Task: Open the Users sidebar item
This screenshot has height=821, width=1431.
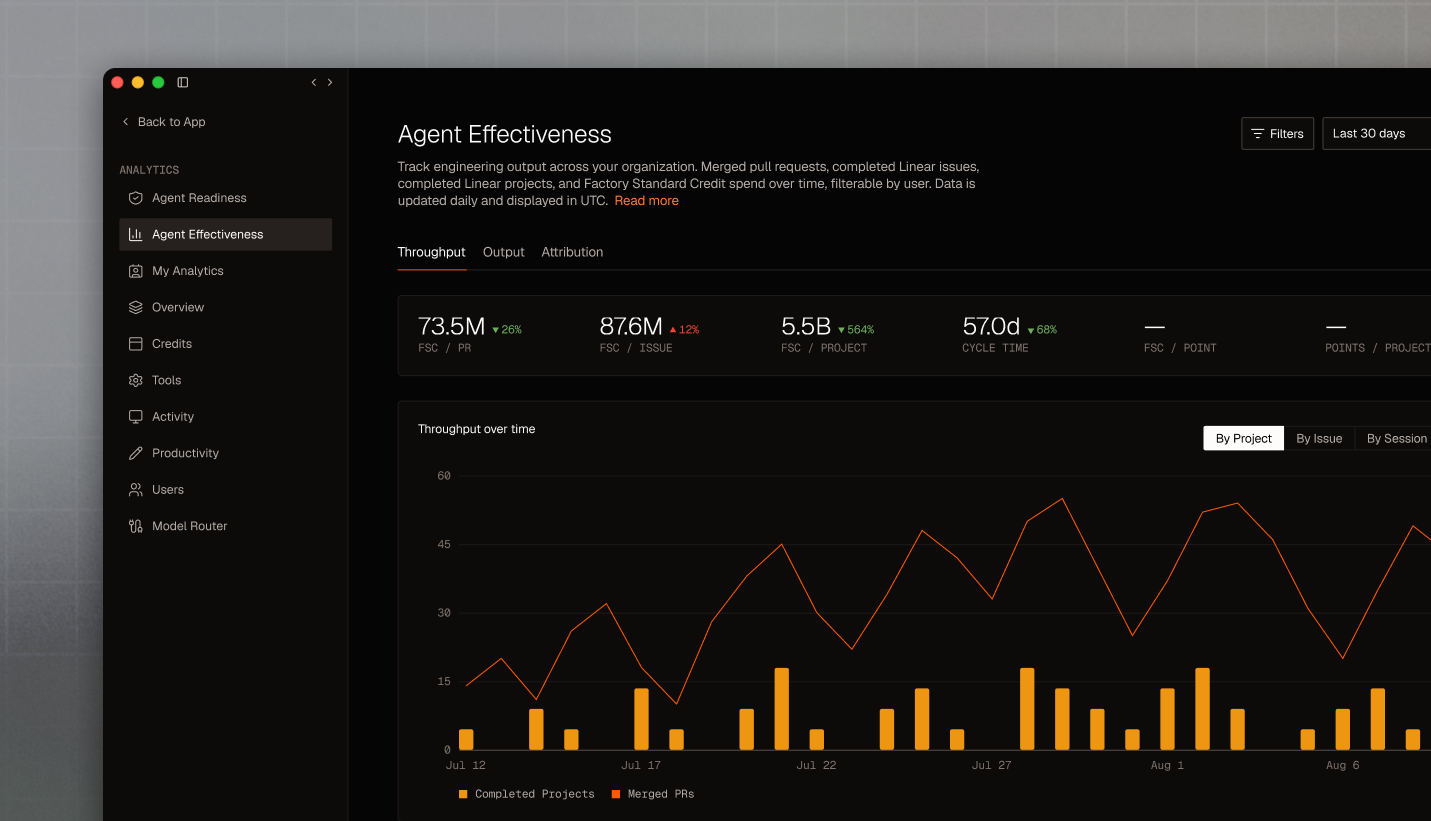Action: 225,490
